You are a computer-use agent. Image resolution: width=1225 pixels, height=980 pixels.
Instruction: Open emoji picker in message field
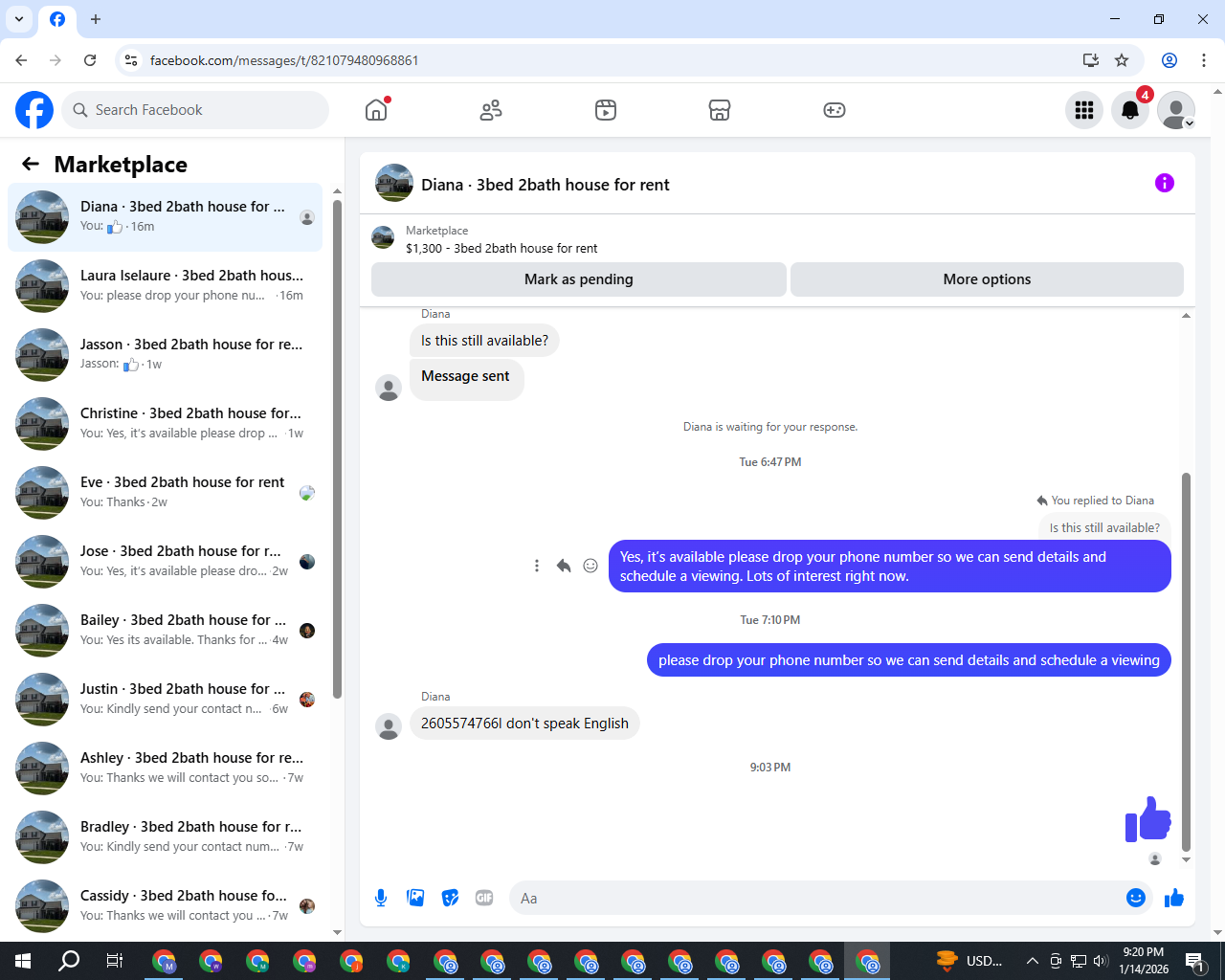click(x=1136, y=898)
